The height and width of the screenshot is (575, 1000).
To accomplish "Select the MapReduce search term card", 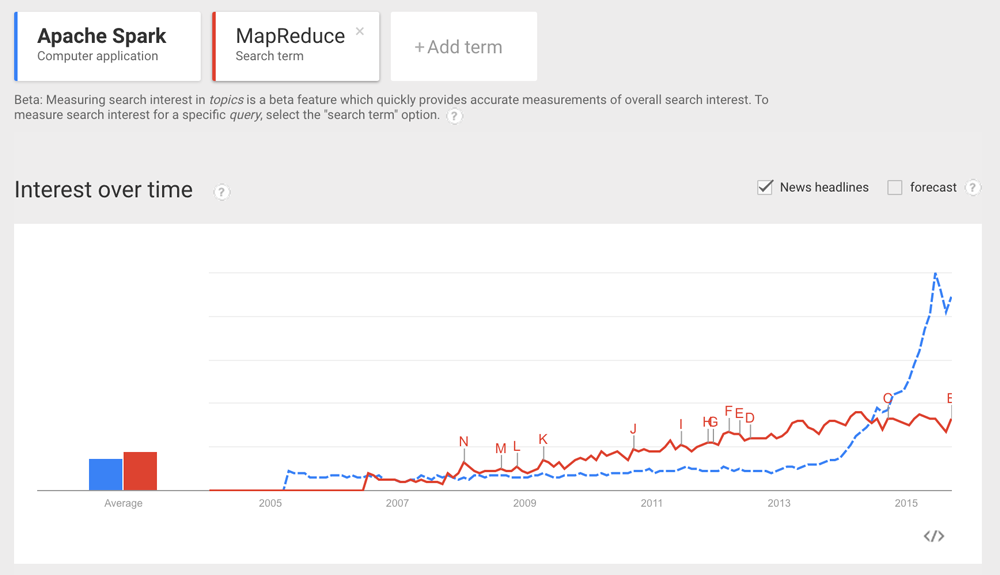I will 290,46.
